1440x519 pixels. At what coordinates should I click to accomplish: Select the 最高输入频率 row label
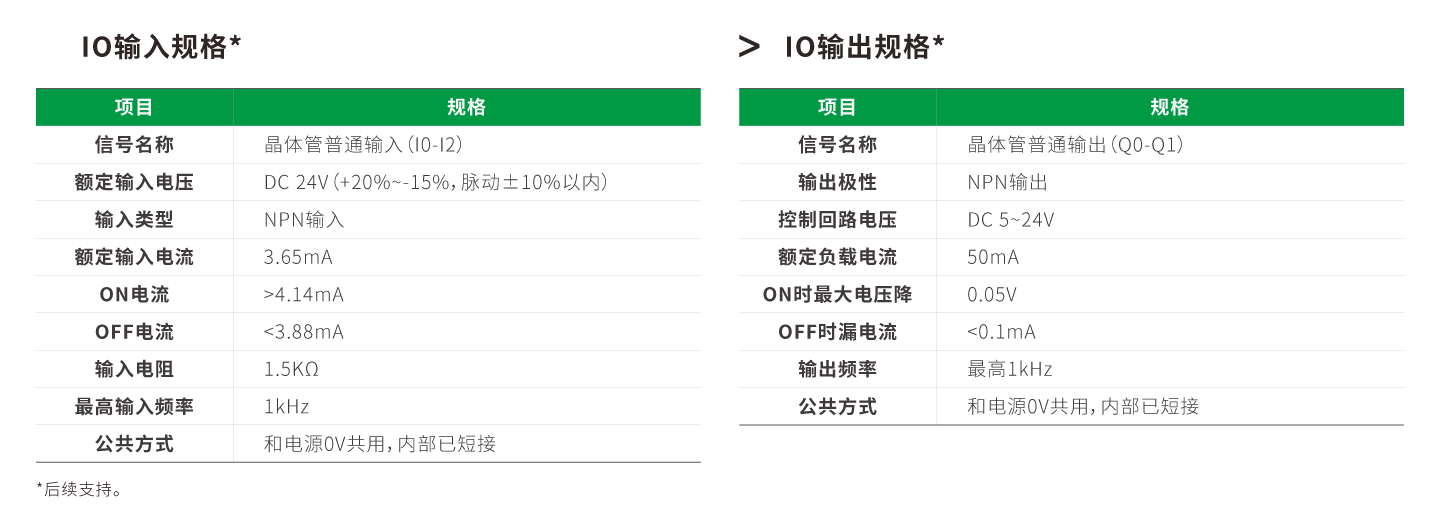click(x=134, y=407)
